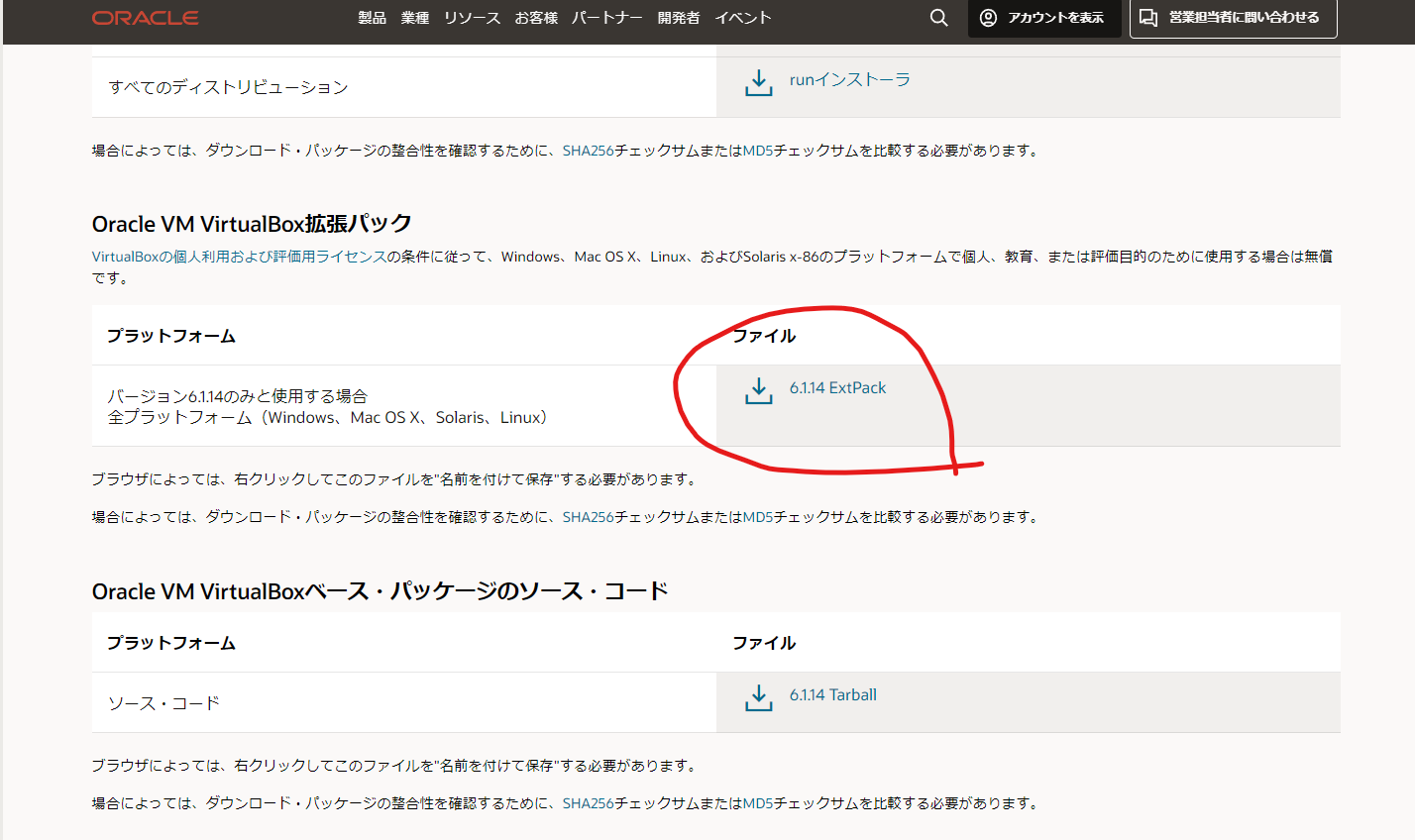Click プラットフォーム header in the source code table

pyautogui.click(x=171, y=643)
